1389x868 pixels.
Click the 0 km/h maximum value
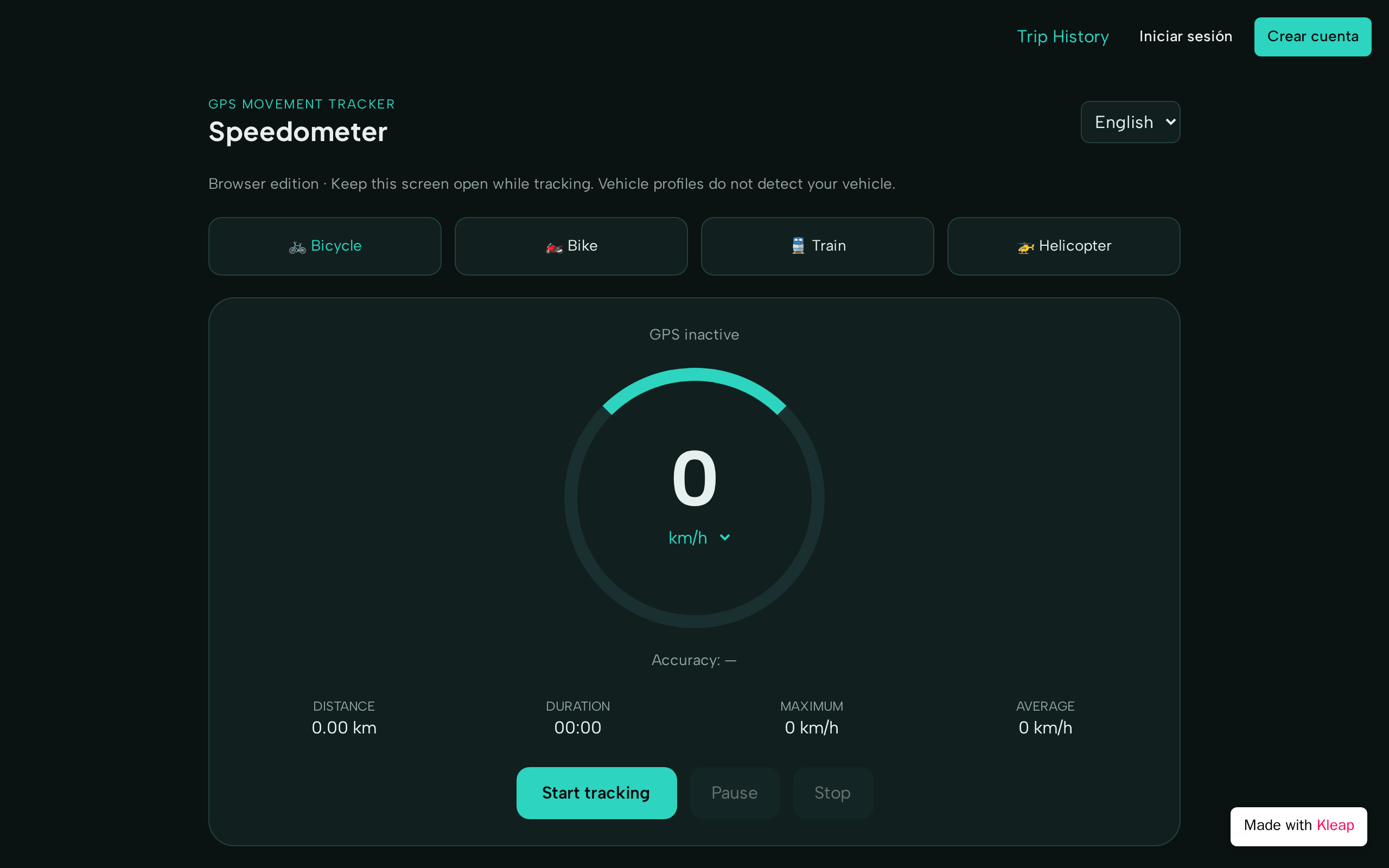point(811,728)
